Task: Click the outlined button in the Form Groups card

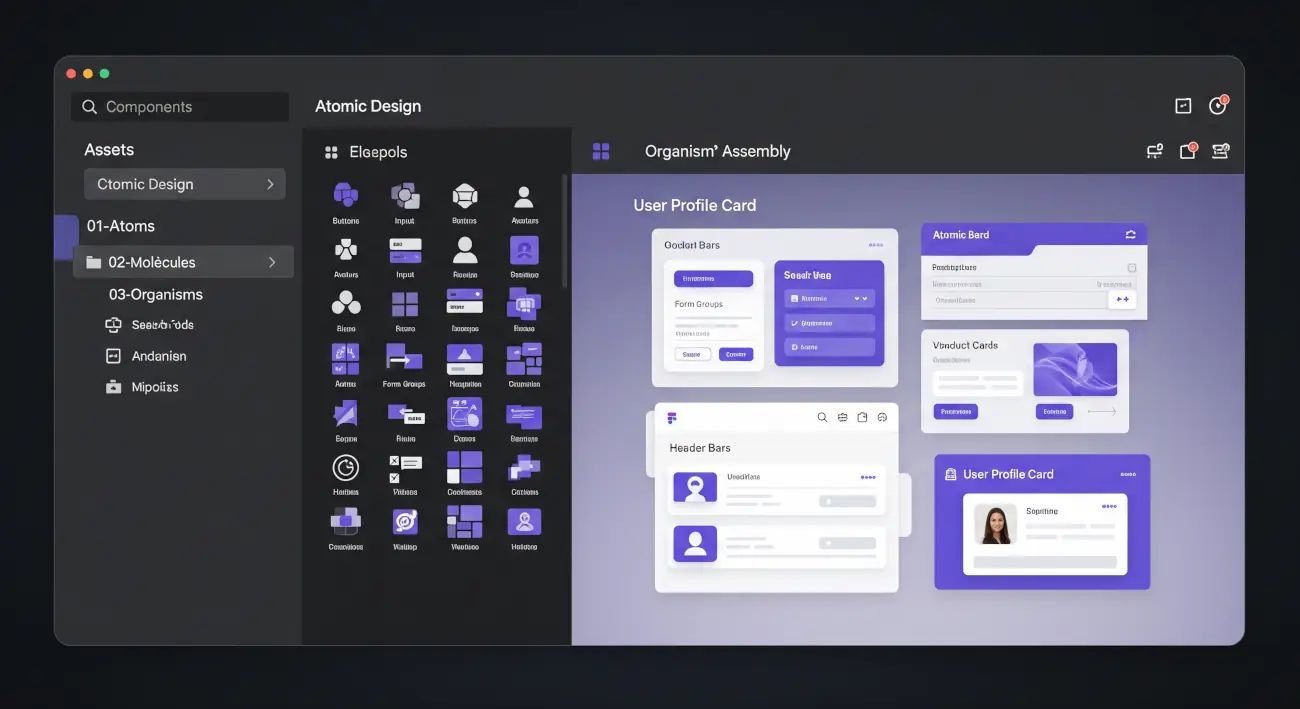Action: tap(692, 354)
